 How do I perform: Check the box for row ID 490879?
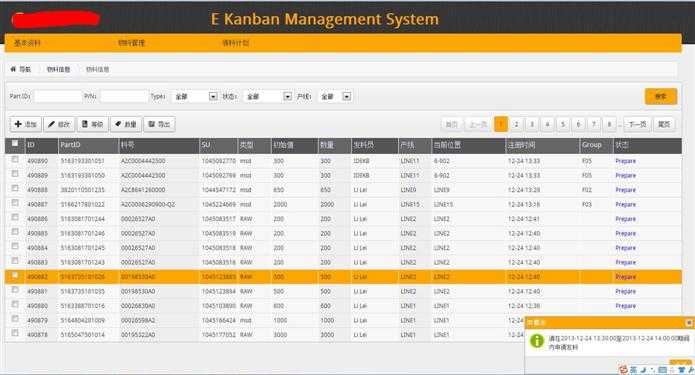click(15, 319)
